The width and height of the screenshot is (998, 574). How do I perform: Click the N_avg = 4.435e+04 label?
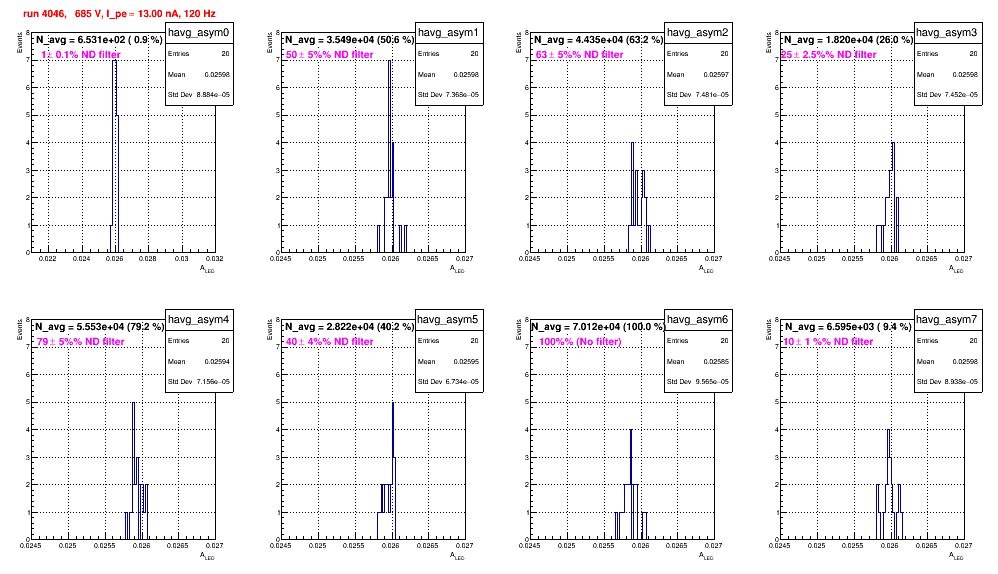[599, 40]
